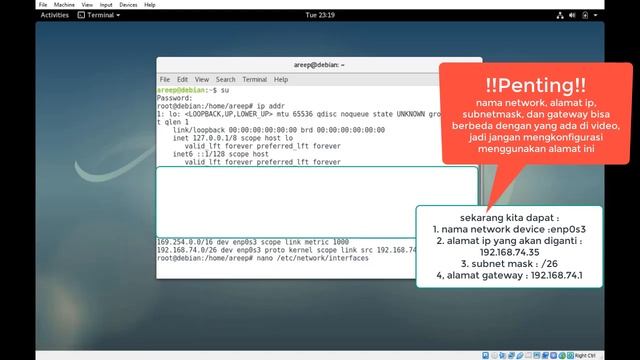Click the GNOME Activities button
The height and width of the screenshot is (360, 640).
(55, 15)
